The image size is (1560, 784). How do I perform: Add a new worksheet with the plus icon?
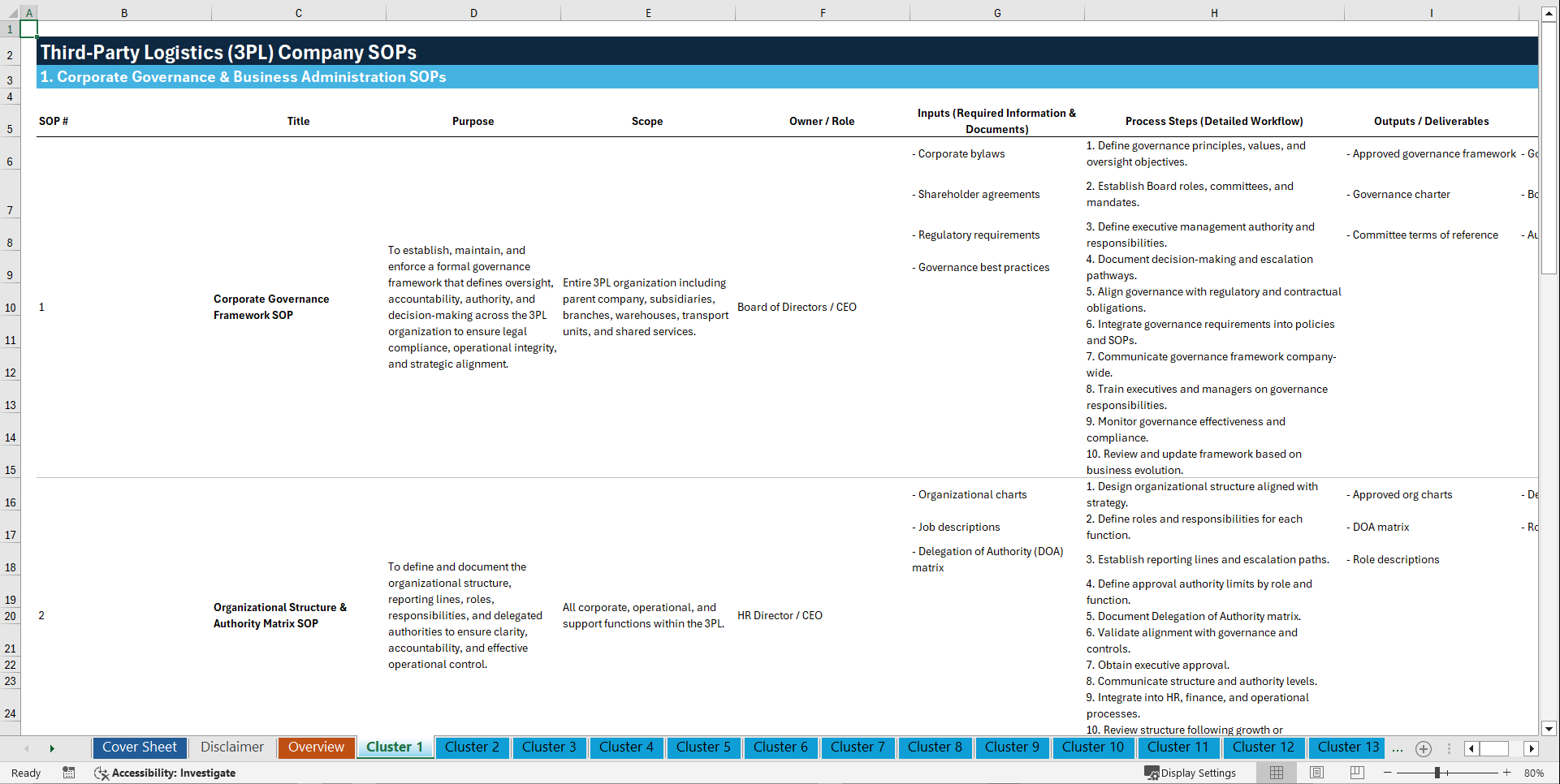click(x=1423, y=748)
